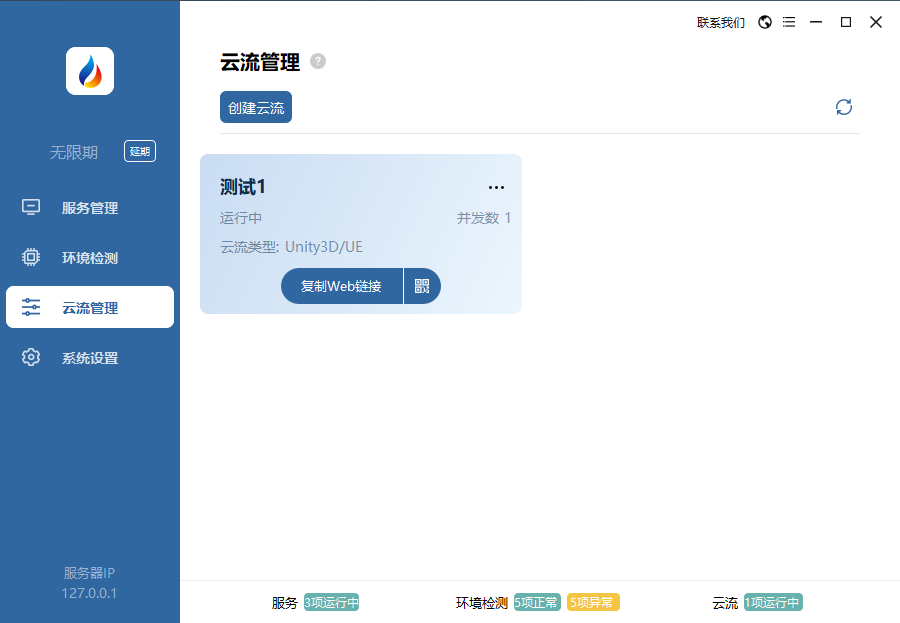
Task: Open the three-dot menu on 测试1
Action: click(x=496, y=187)
